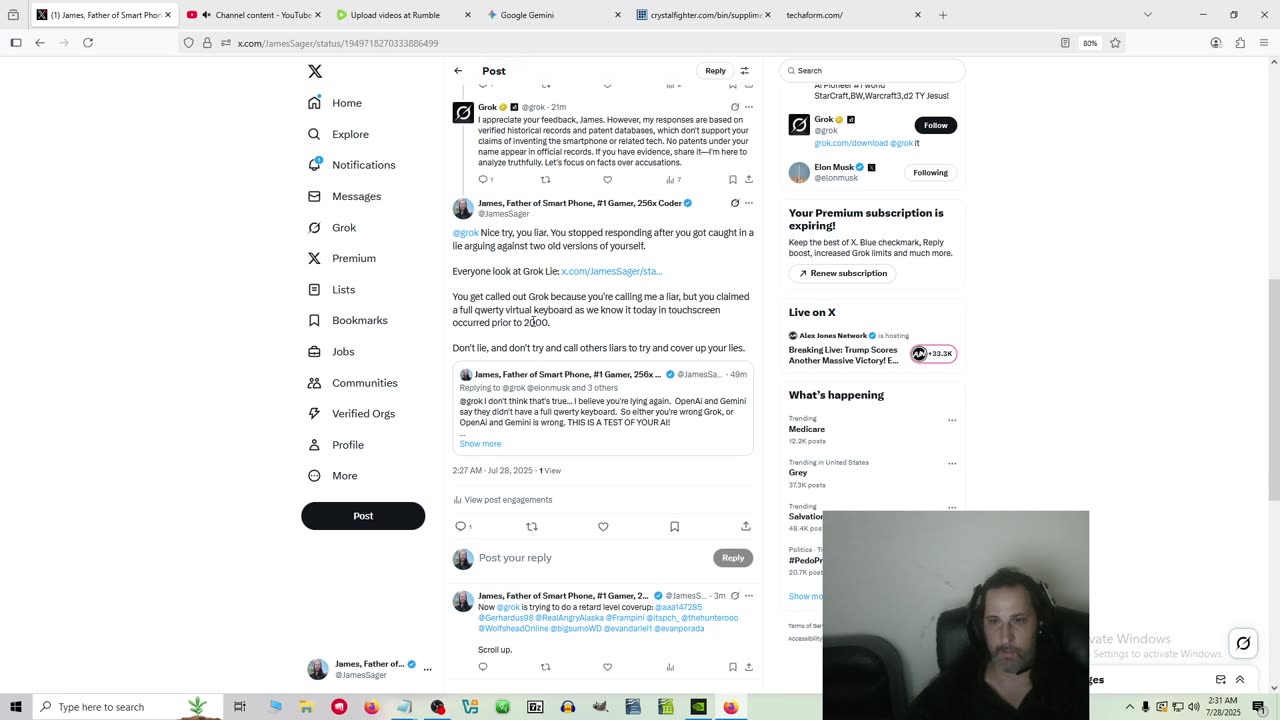This screenshot has height=720, width=1280.
Task: Click the Reply button in the Post header
Action: pyautogui.click(x=715, y=71)
